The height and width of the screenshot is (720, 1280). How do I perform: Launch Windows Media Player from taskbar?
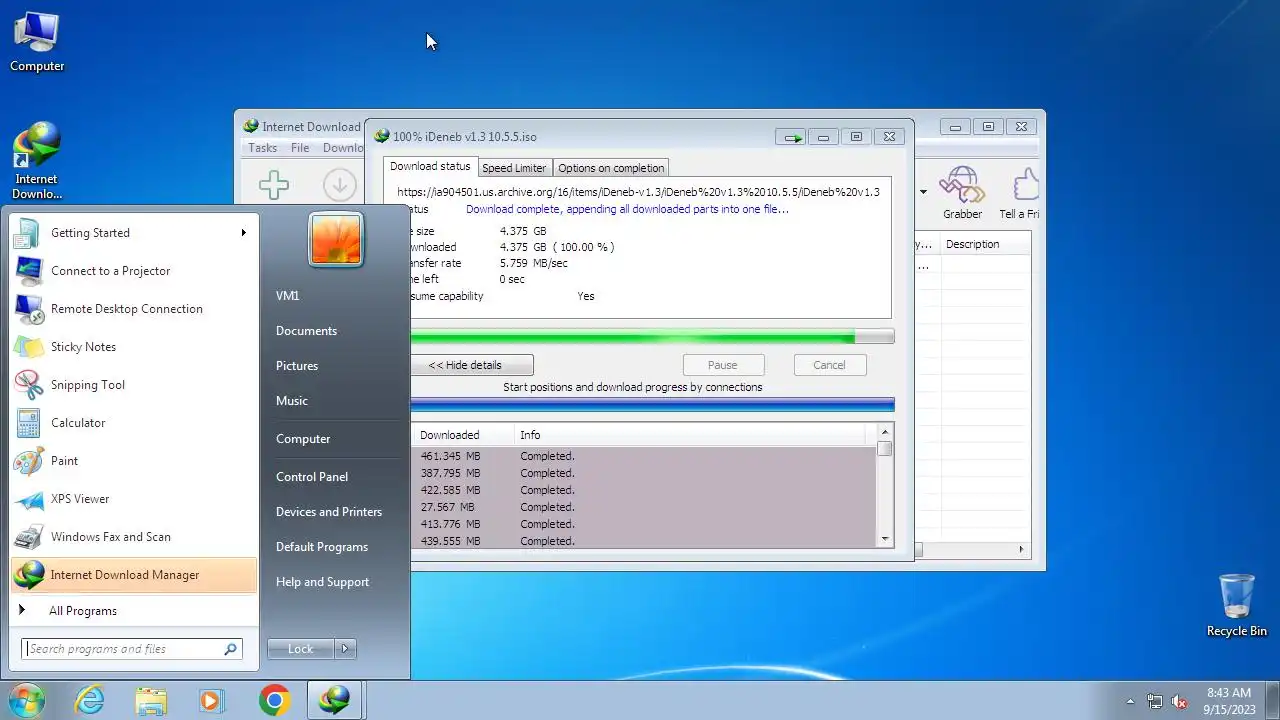pyautogui.click(x=211, y=700)
